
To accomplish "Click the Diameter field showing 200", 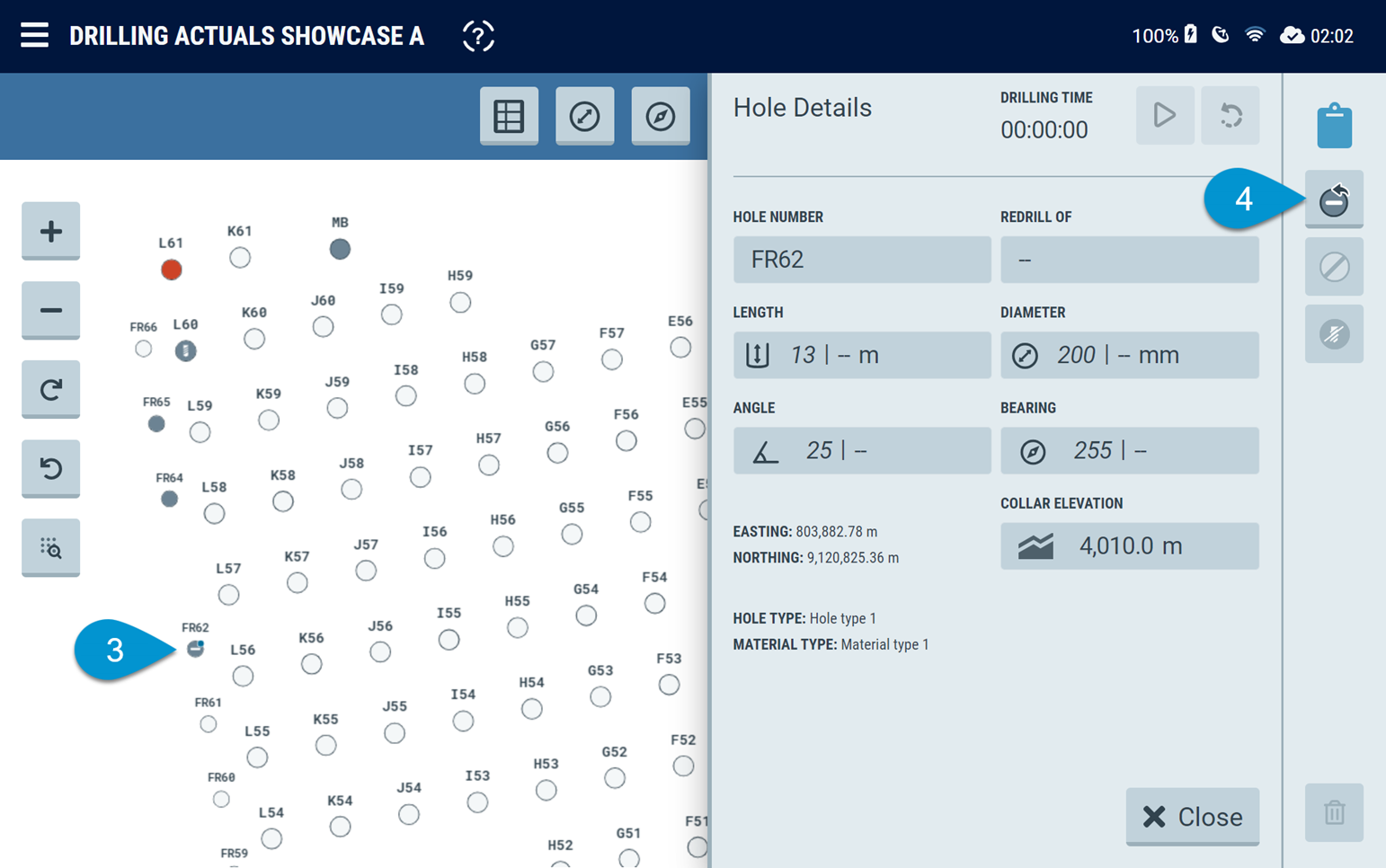I will [x=1130, y=355].
